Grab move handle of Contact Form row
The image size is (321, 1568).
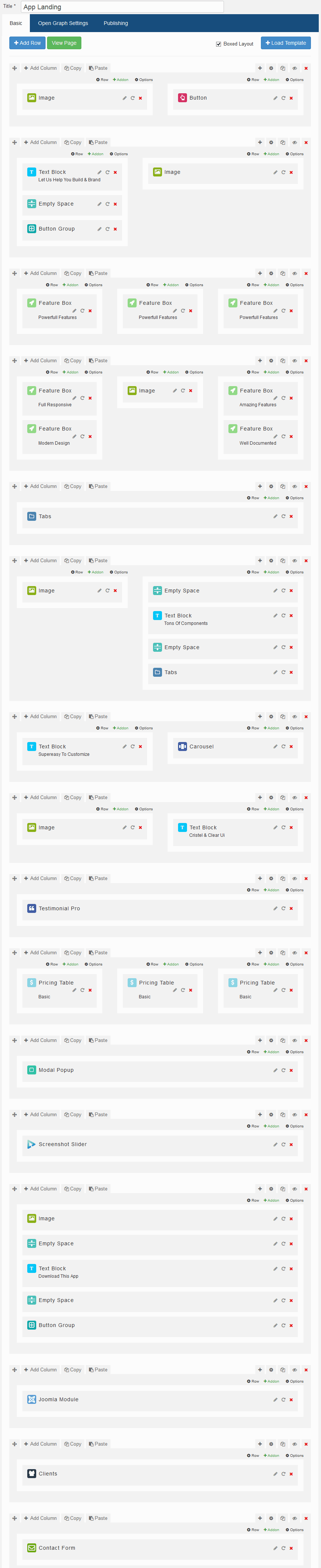tap(15, 1519)
